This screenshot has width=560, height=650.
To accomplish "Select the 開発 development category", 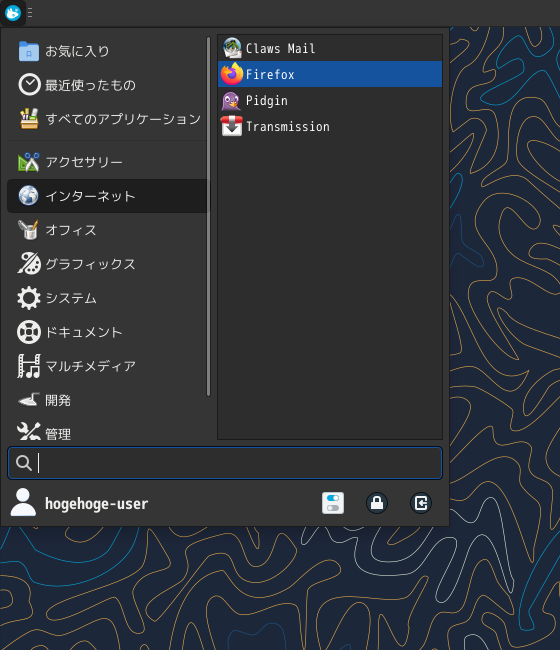I will (107, 400).
